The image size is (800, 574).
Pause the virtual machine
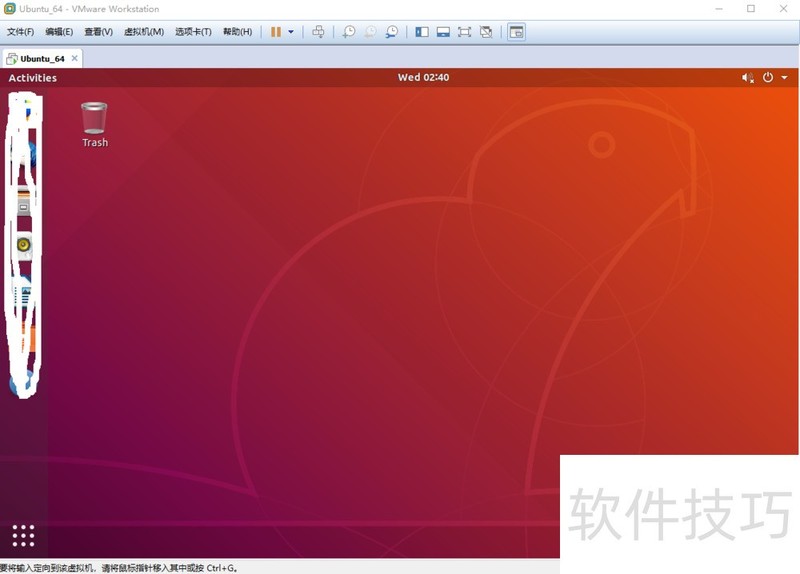point(276,32)
